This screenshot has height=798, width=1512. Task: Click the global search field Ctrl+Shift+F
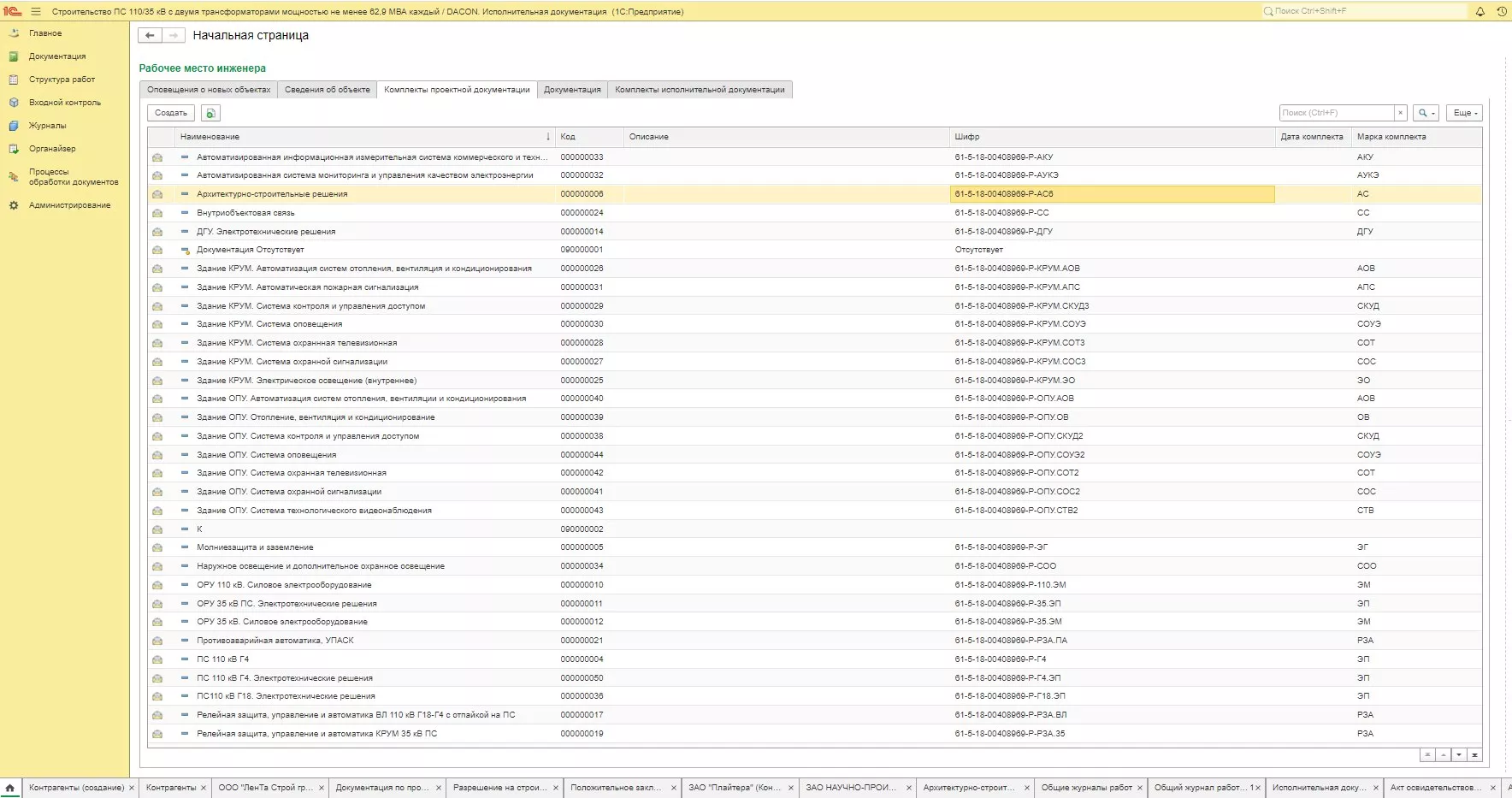pos(1364,11)
